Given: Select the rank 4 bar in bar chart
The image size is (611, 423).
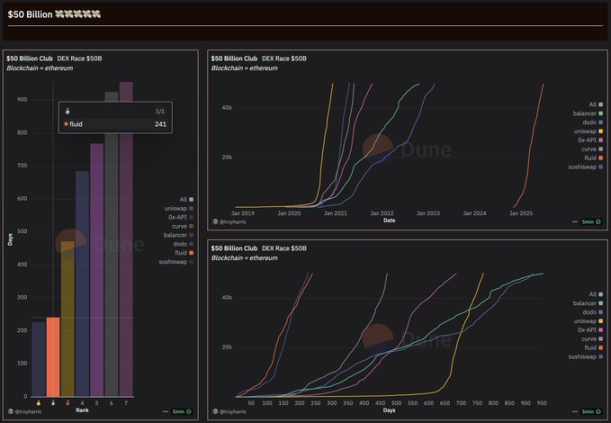Looking at the screenshot, I should (x=82, y=284).
